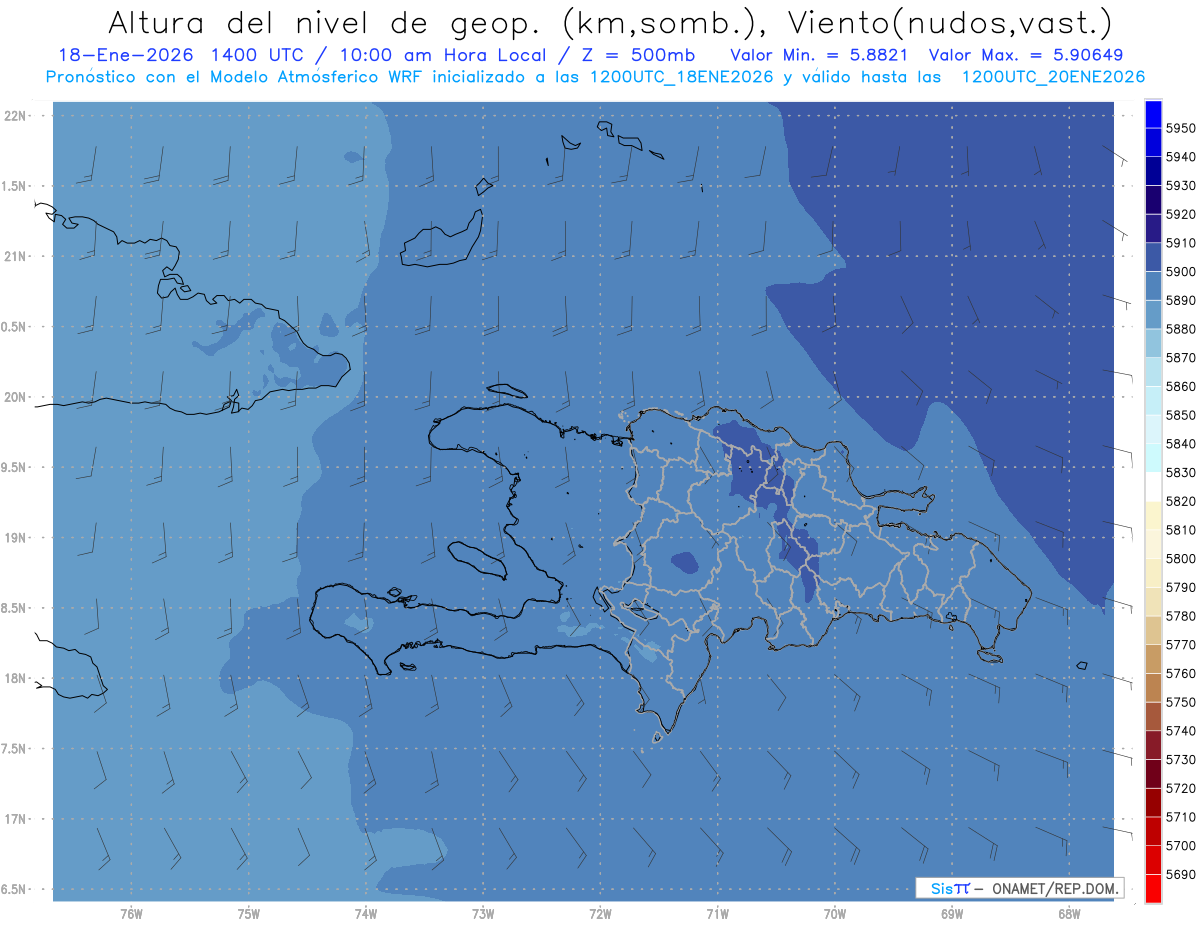Viewport: 1200px width, 927px height.
Task: Click the '21N' latitude label
Action: tap(14, 256)
